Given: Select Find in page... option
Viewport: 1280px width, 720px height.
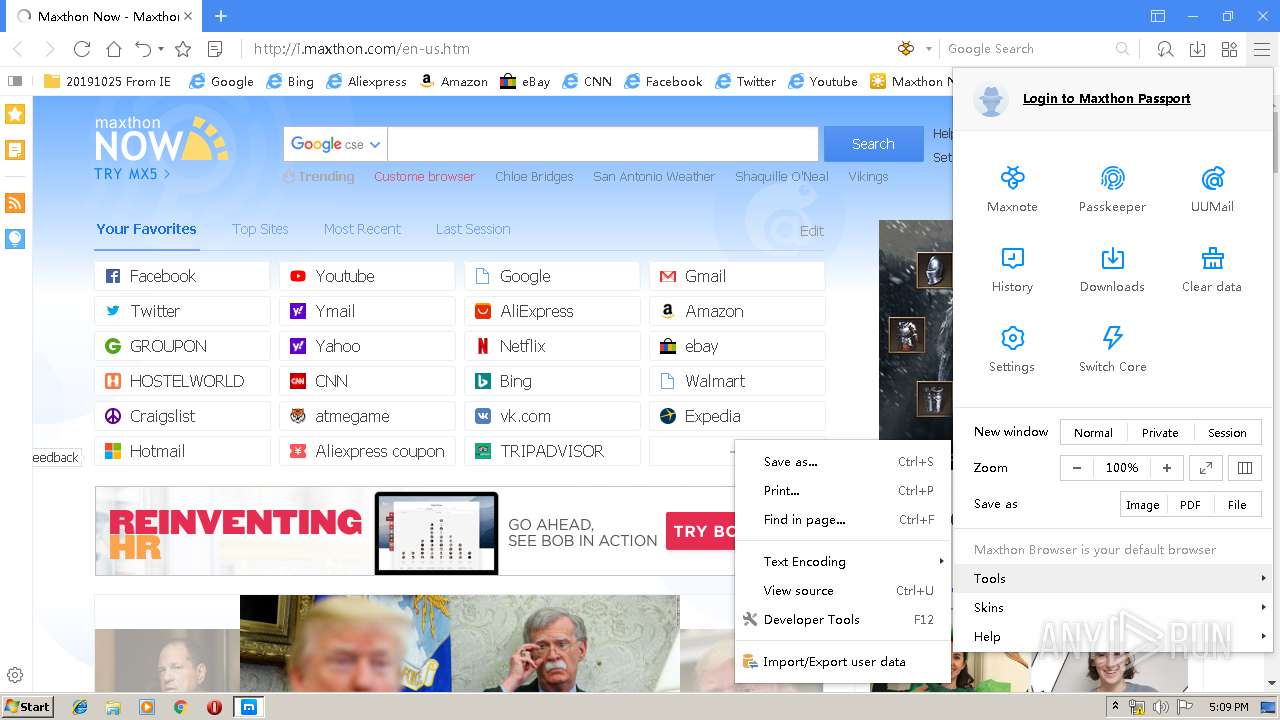Looking at the screenshot, I should point(842,520).
